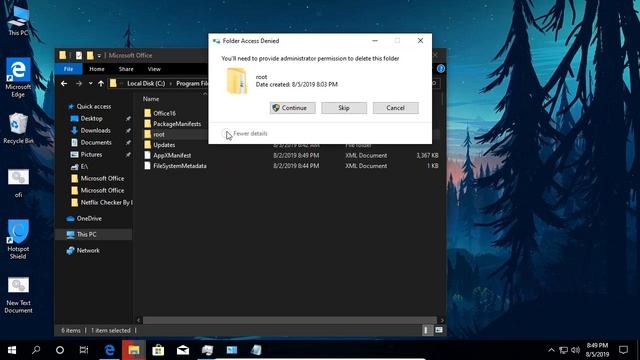Screen dimensions: 640x360
Task: Open taskbar Search magnifier
Action: click(36, 350)
